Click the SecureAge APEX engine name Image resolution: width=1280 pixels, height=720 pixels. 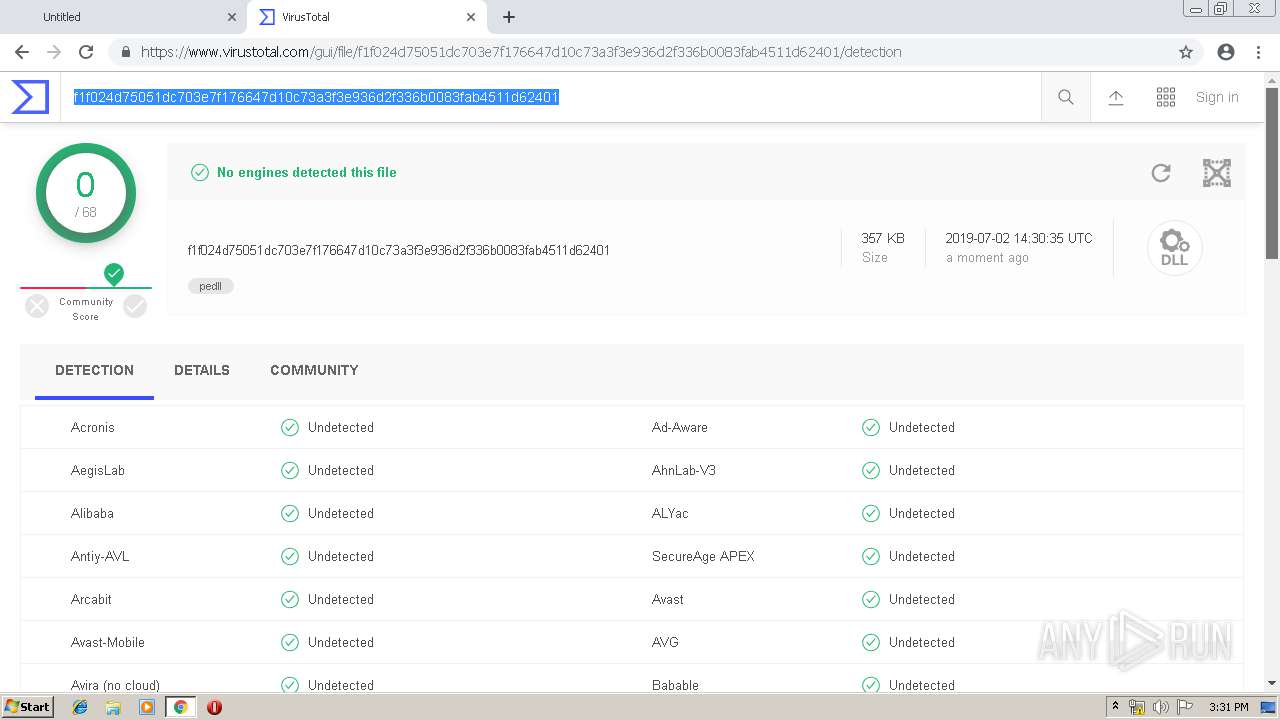pos(703,556)
